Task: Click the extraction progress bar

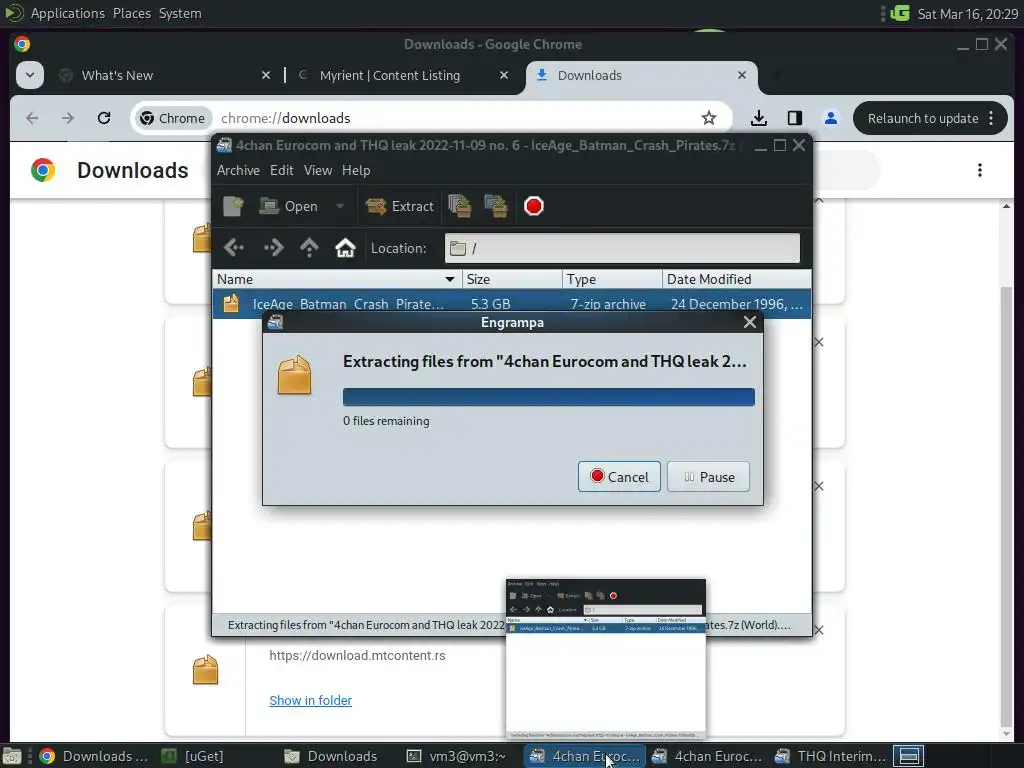Action: (549, 397)
